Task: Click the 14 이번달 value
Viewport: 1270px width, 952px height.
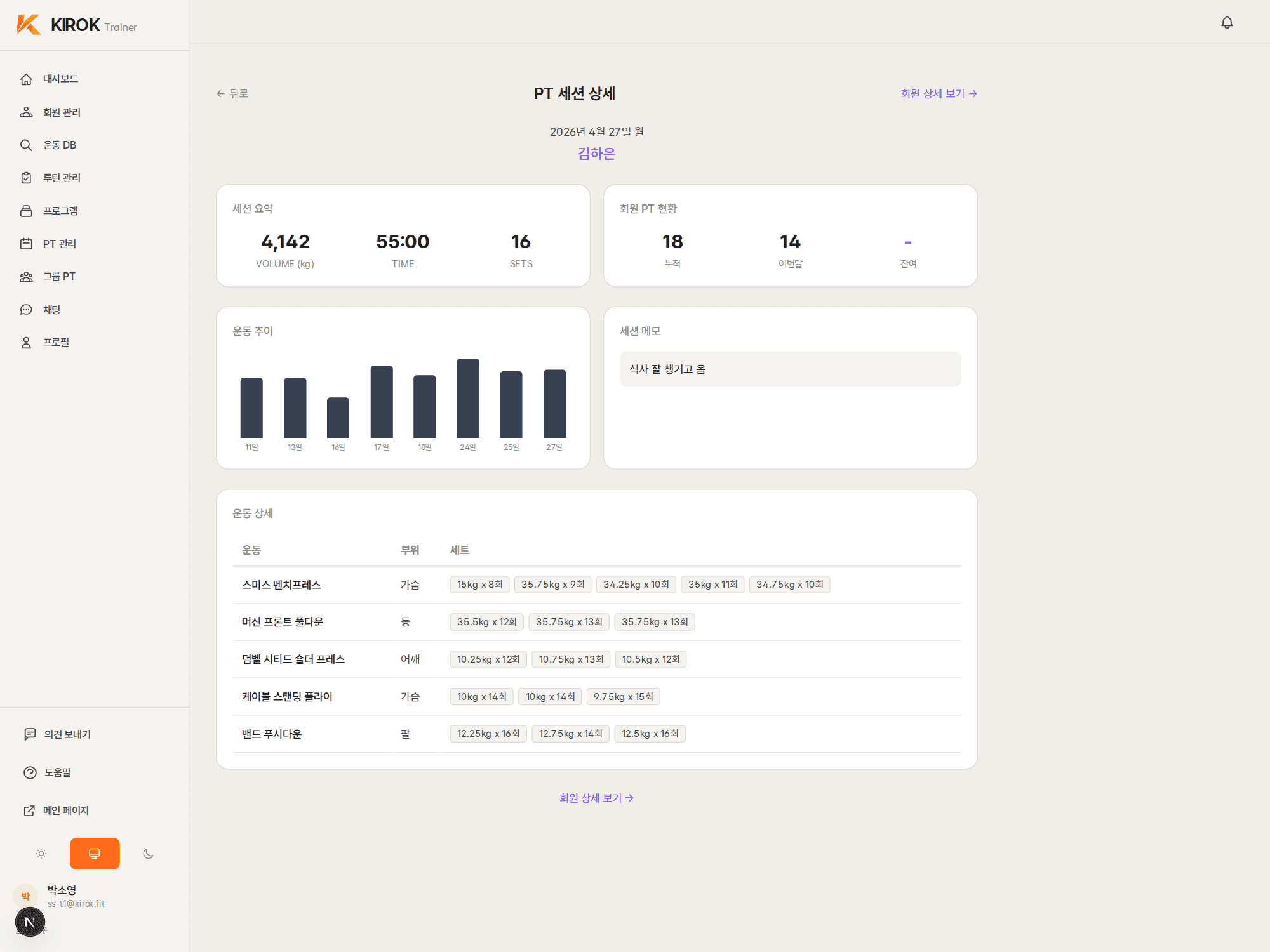Action: pos(790,242)
